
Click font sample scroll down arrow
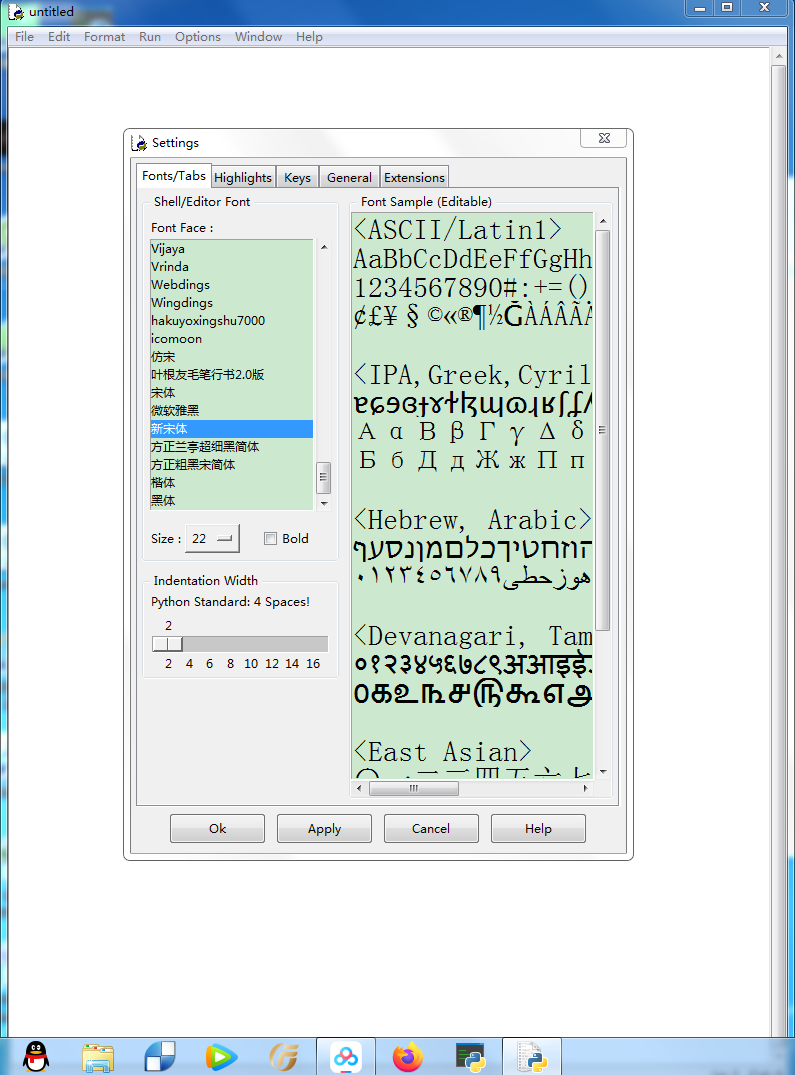[603, 772]
